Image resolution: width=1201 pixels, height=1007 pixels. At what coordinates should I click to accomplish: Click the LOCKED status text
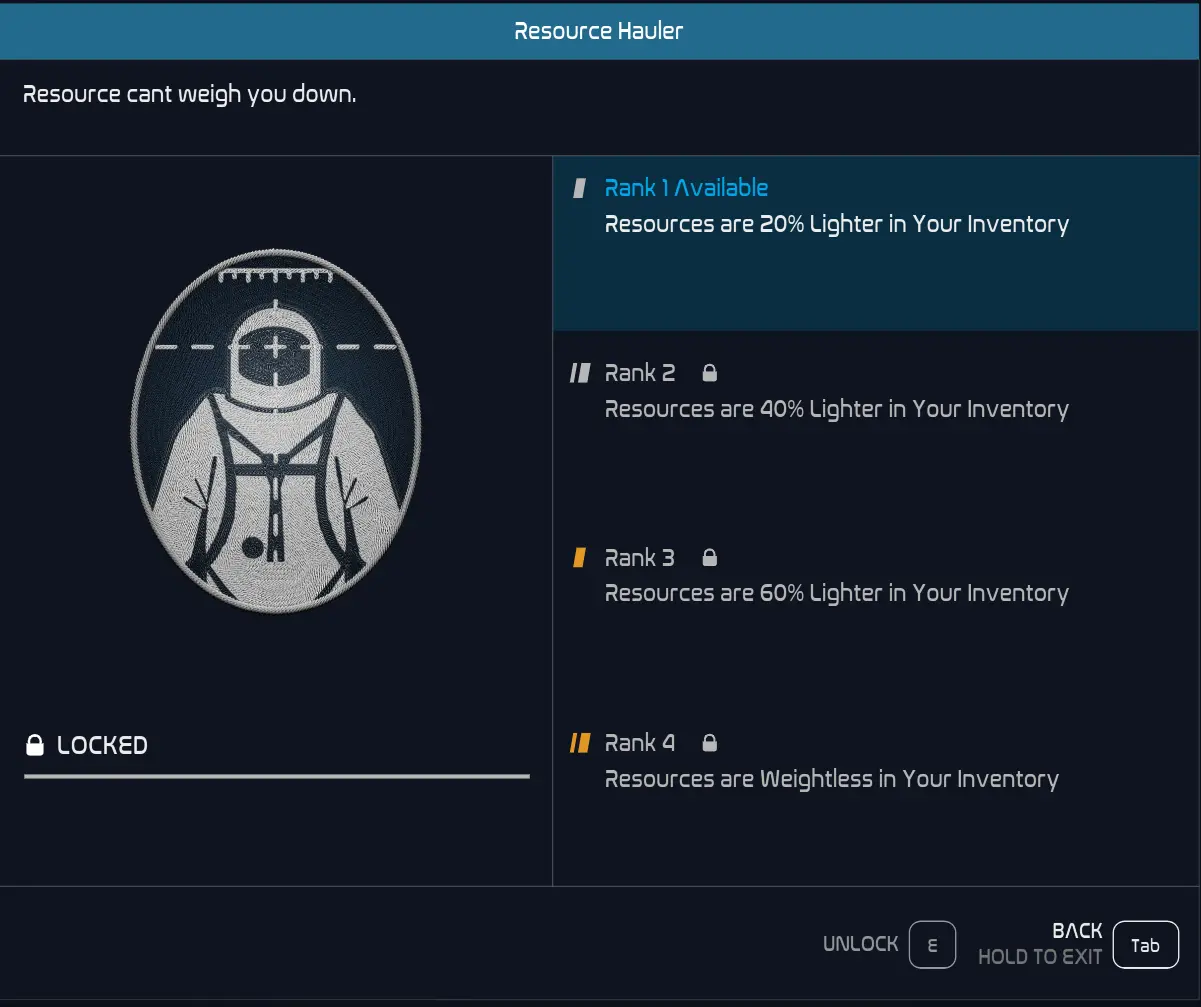point(102,745)
